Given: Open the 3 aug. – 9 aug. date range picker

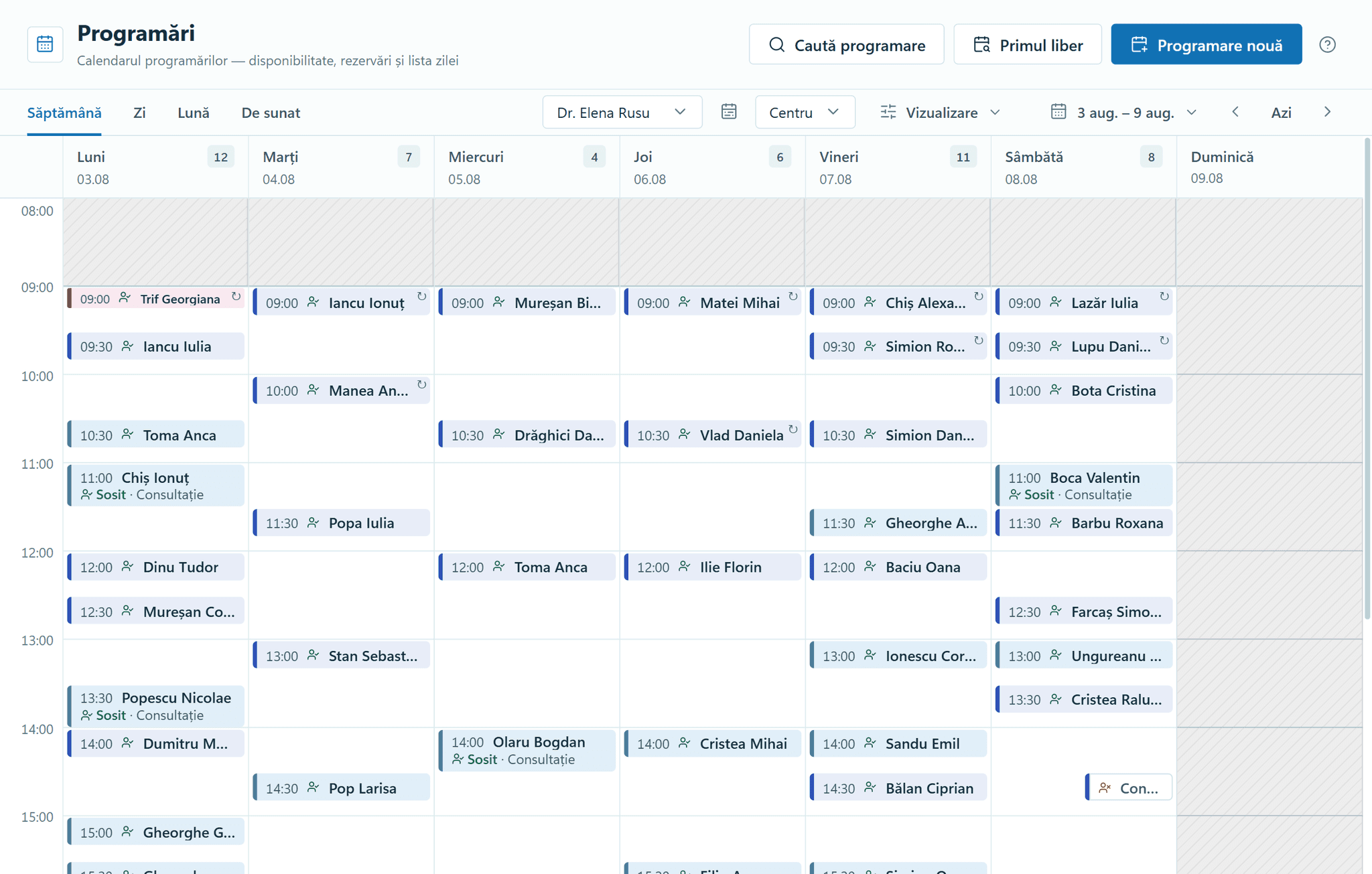Looking at the screenshot, I should [1123, 112].
